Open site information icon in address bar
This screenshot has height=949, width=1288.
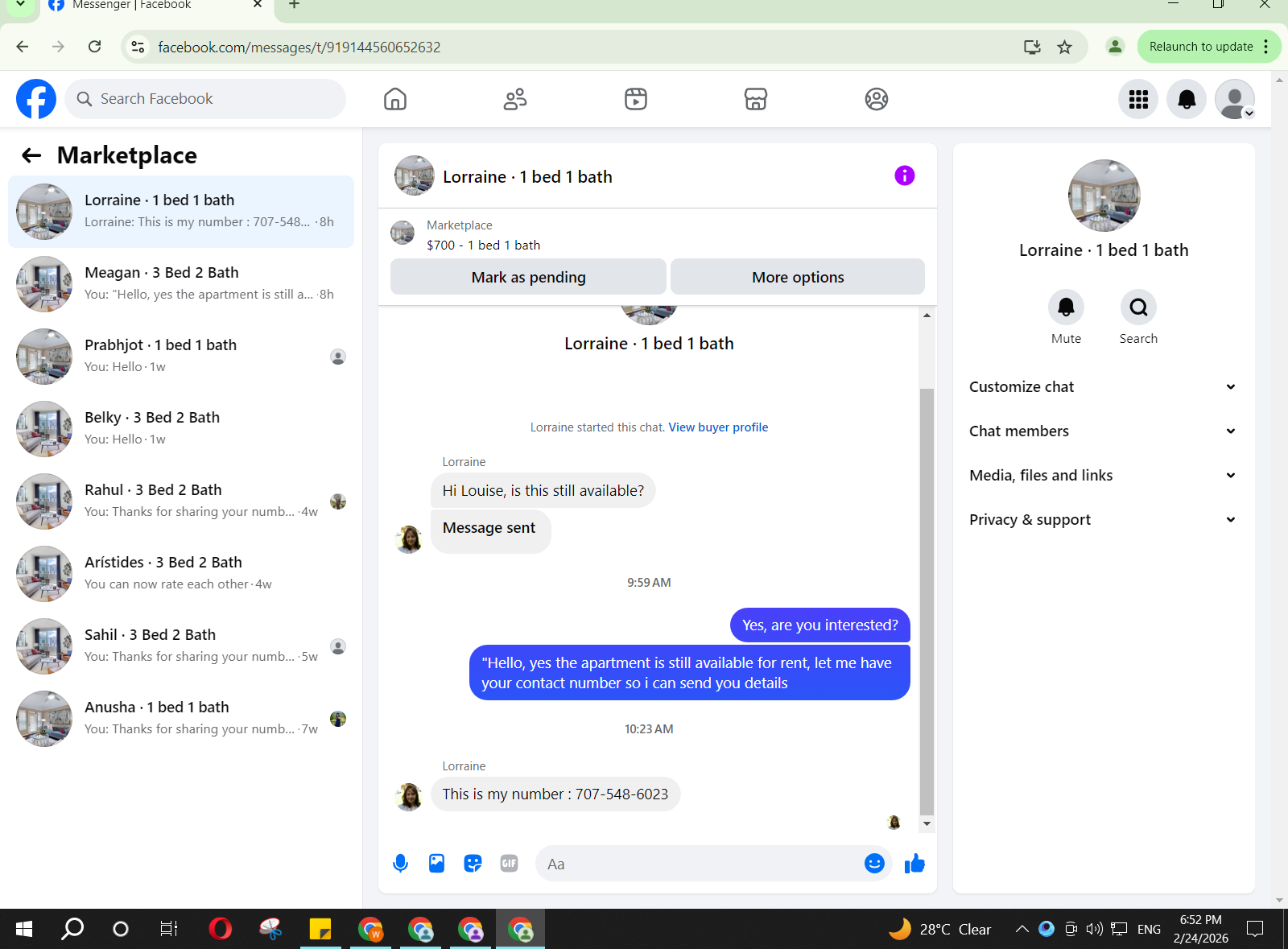click(138, 47)
